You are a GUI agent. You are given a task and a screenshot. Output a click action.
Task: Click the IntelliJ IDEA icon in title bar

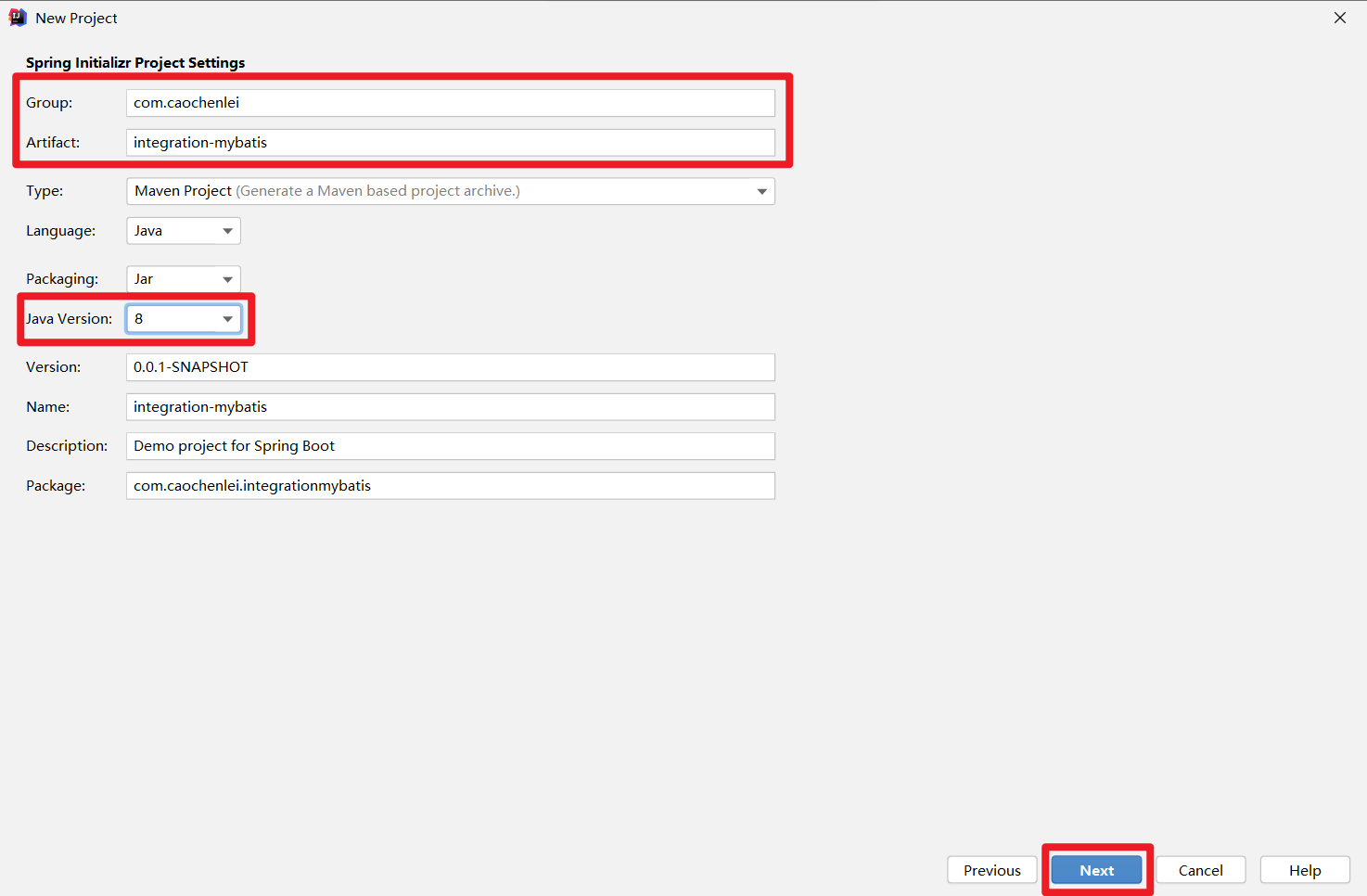click(17, 18)
